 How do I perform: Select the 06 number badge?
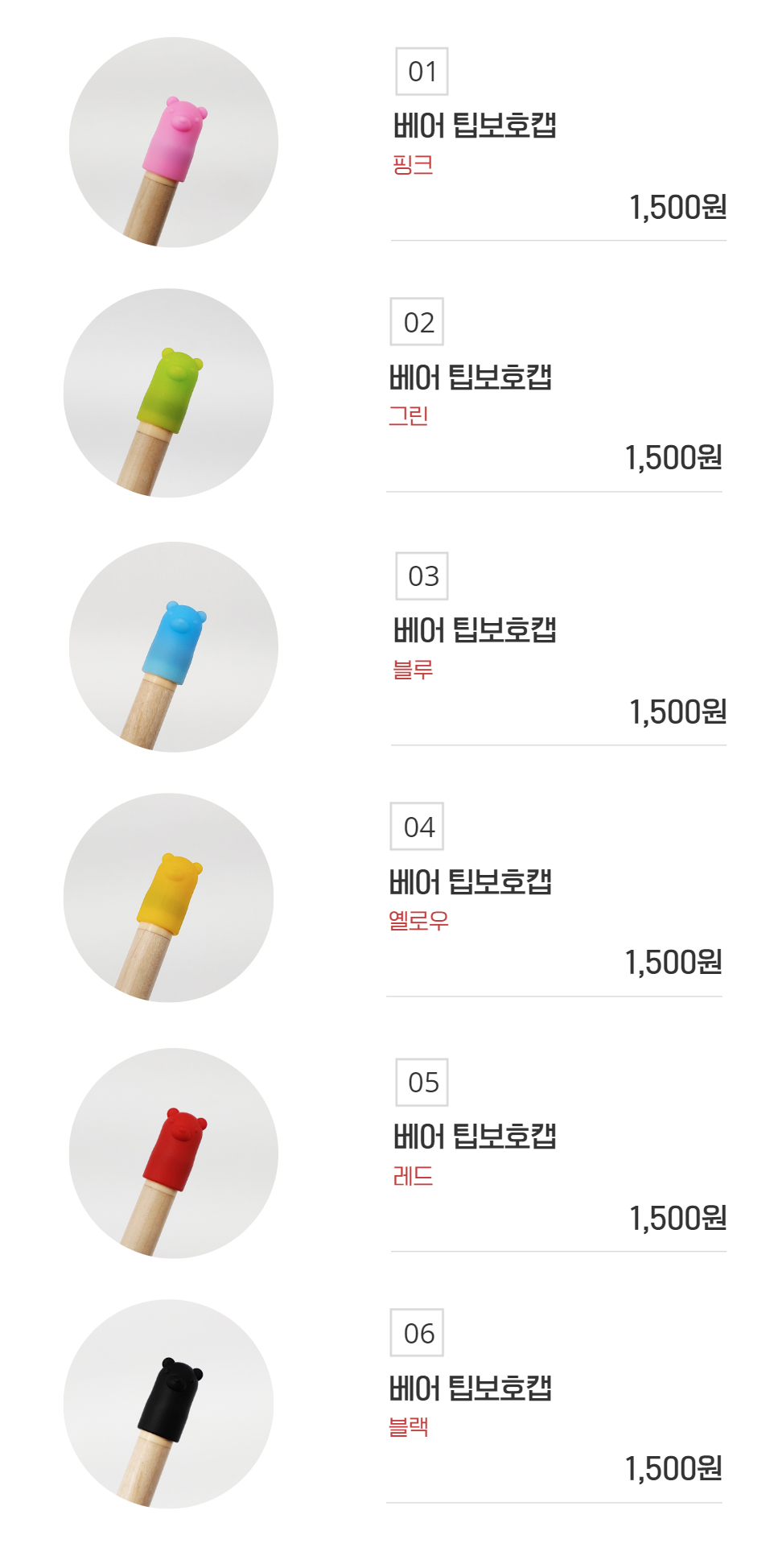coord(417,1333)
